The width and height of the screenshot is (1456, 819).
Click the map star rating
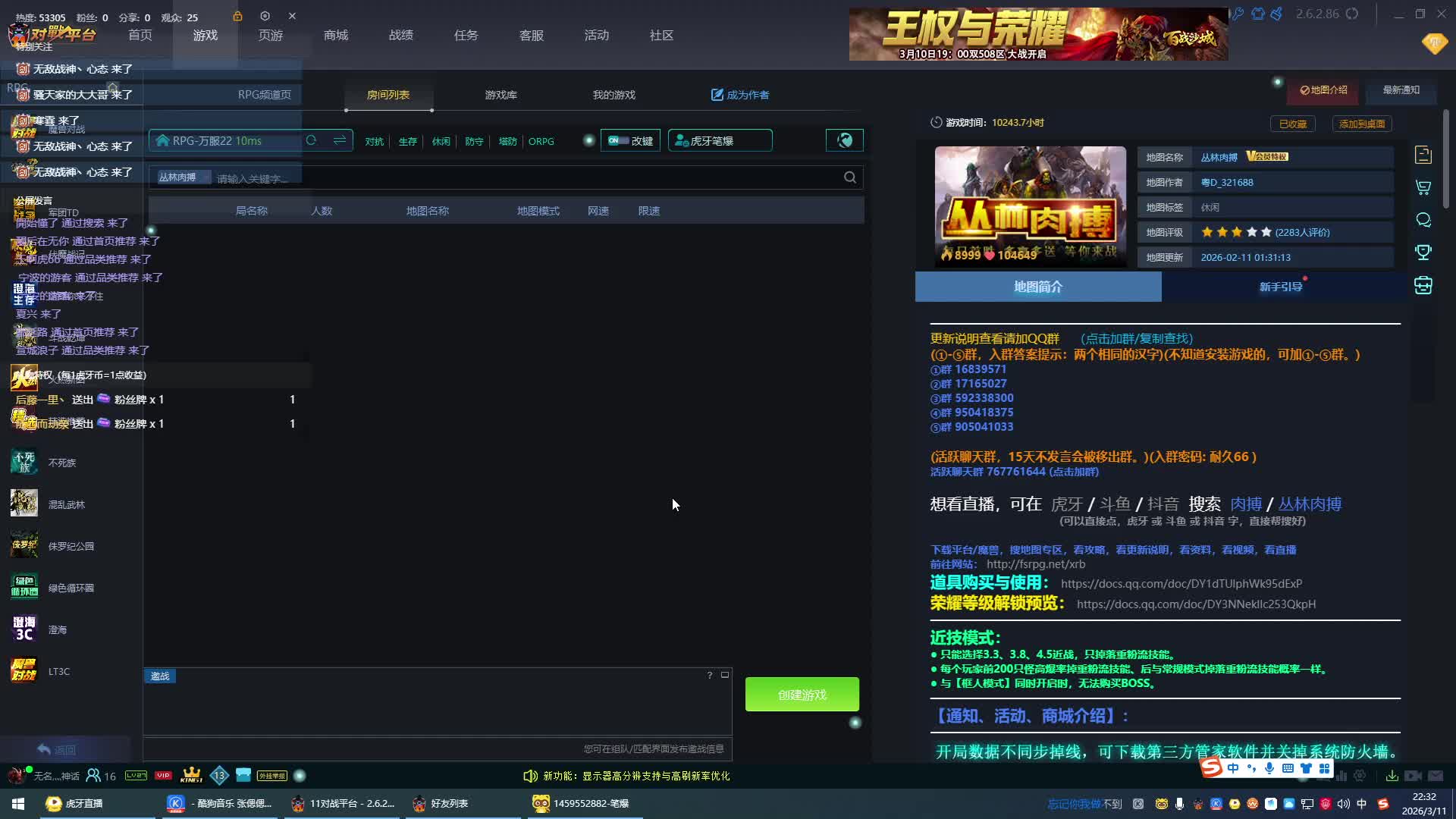[1236, 232]
